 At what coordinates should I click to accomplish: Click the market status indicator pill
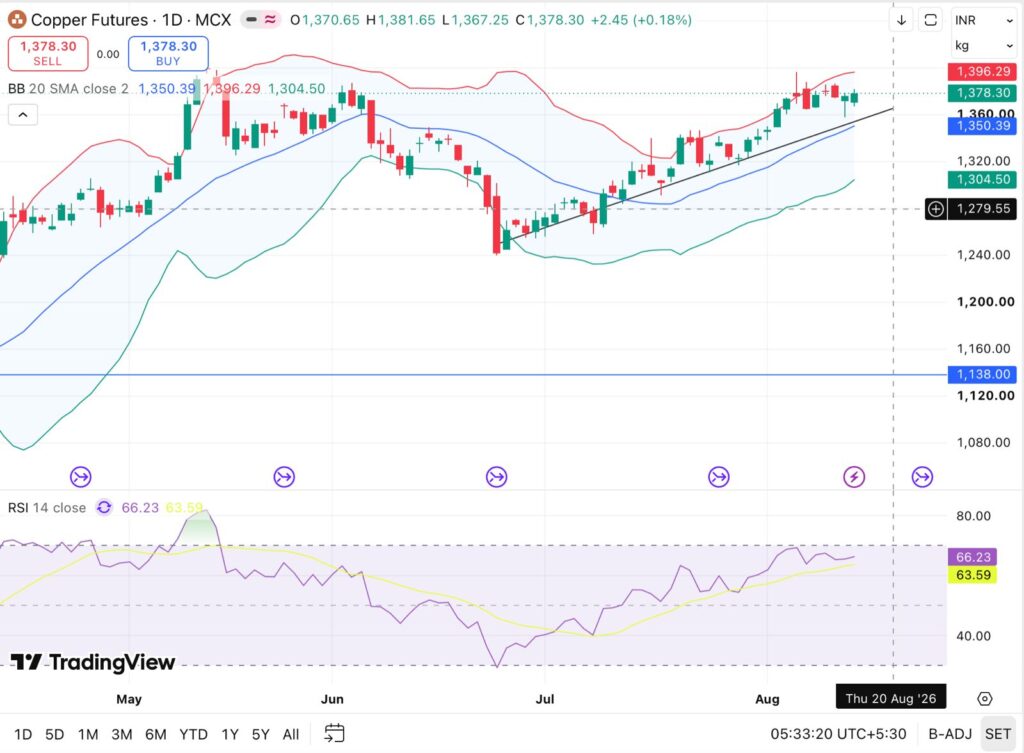261,20
